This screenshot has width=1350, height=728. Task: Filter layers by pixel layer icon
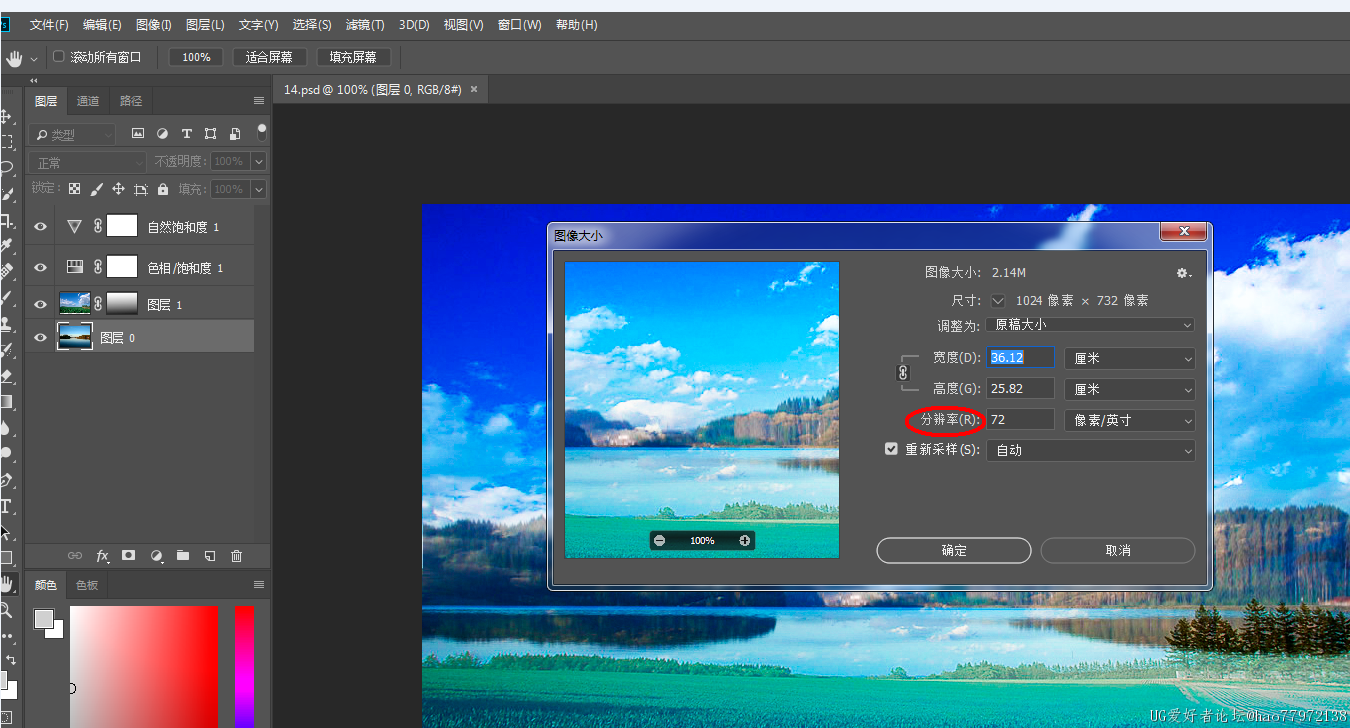click(138, 133)
